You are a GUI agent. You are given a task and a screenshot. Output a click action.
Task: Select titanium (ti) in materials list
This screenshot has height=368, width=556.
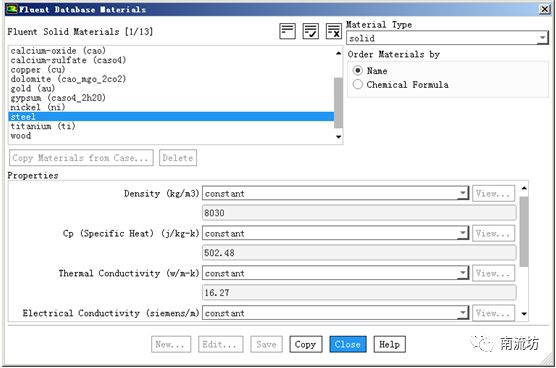tap(171, 126)
